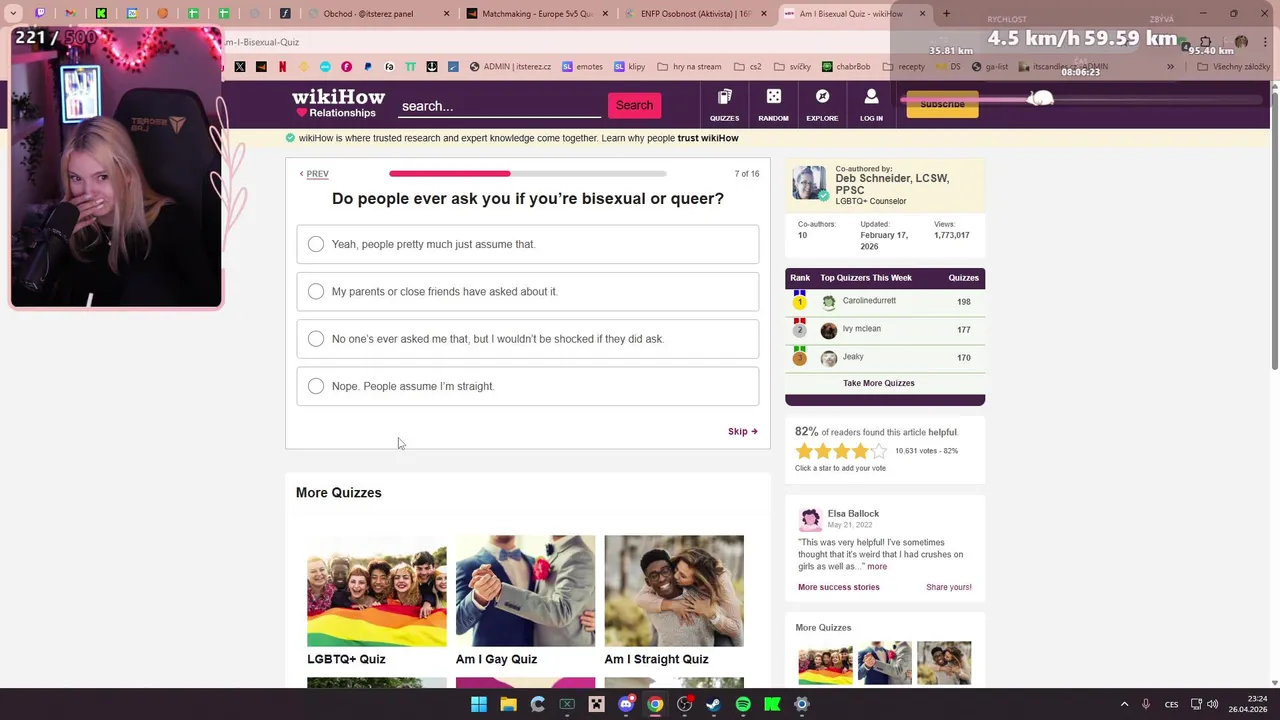1280x720 pixels.
Task: Open Minecraft icon on taskbar
Action: [x=597, y=704]
